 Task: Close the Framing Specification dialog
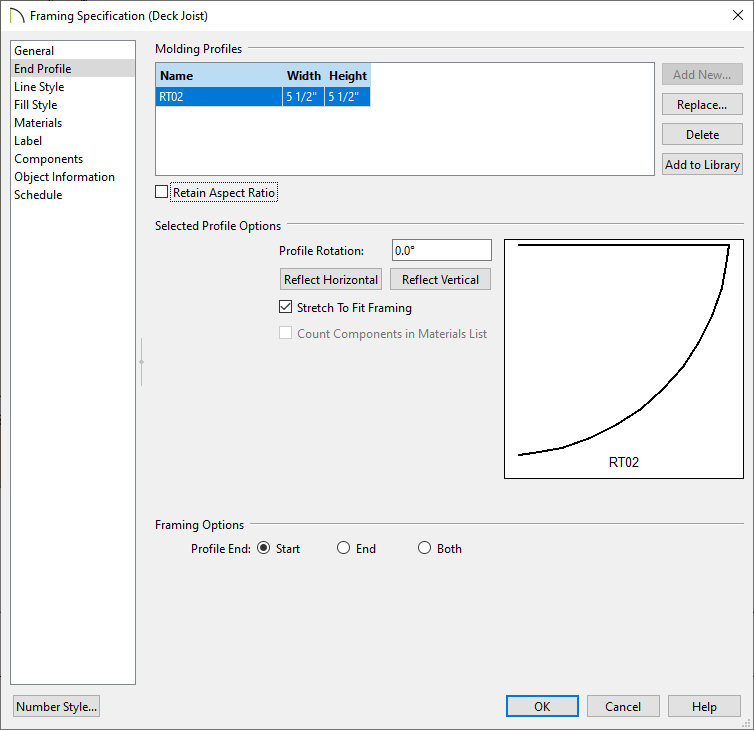(738, 15)
